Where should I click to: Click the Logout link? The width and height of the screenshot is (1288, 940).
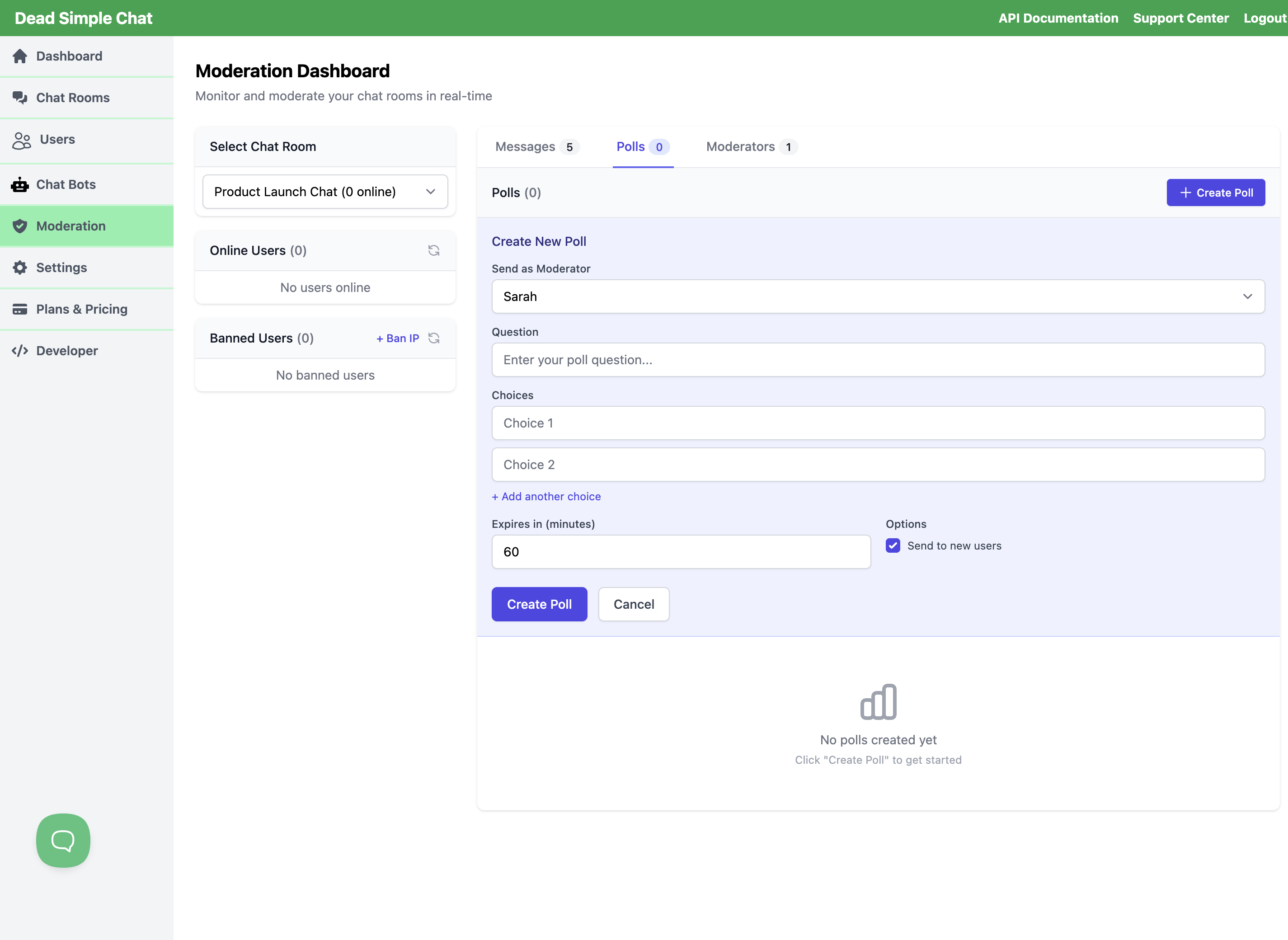point(1264,18)
